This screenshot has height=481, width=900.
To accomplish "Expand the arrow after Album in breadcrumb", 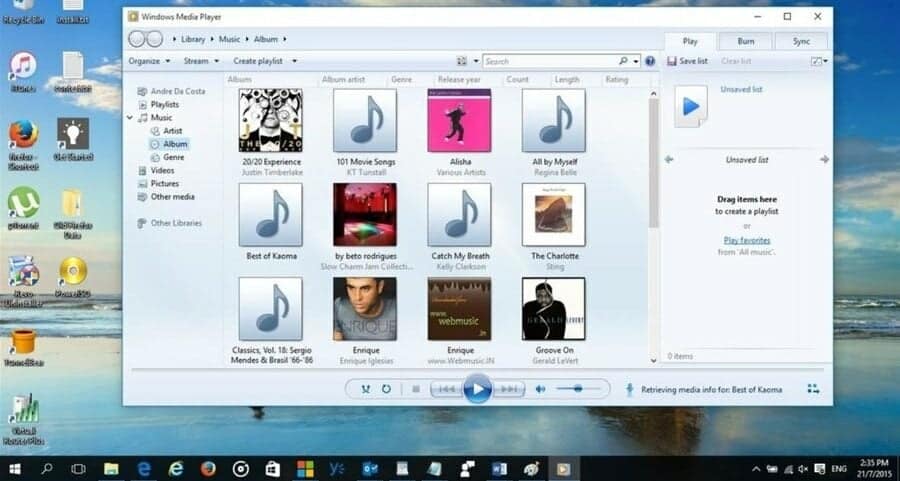I will pyautogui.click(x=285, y=39).
